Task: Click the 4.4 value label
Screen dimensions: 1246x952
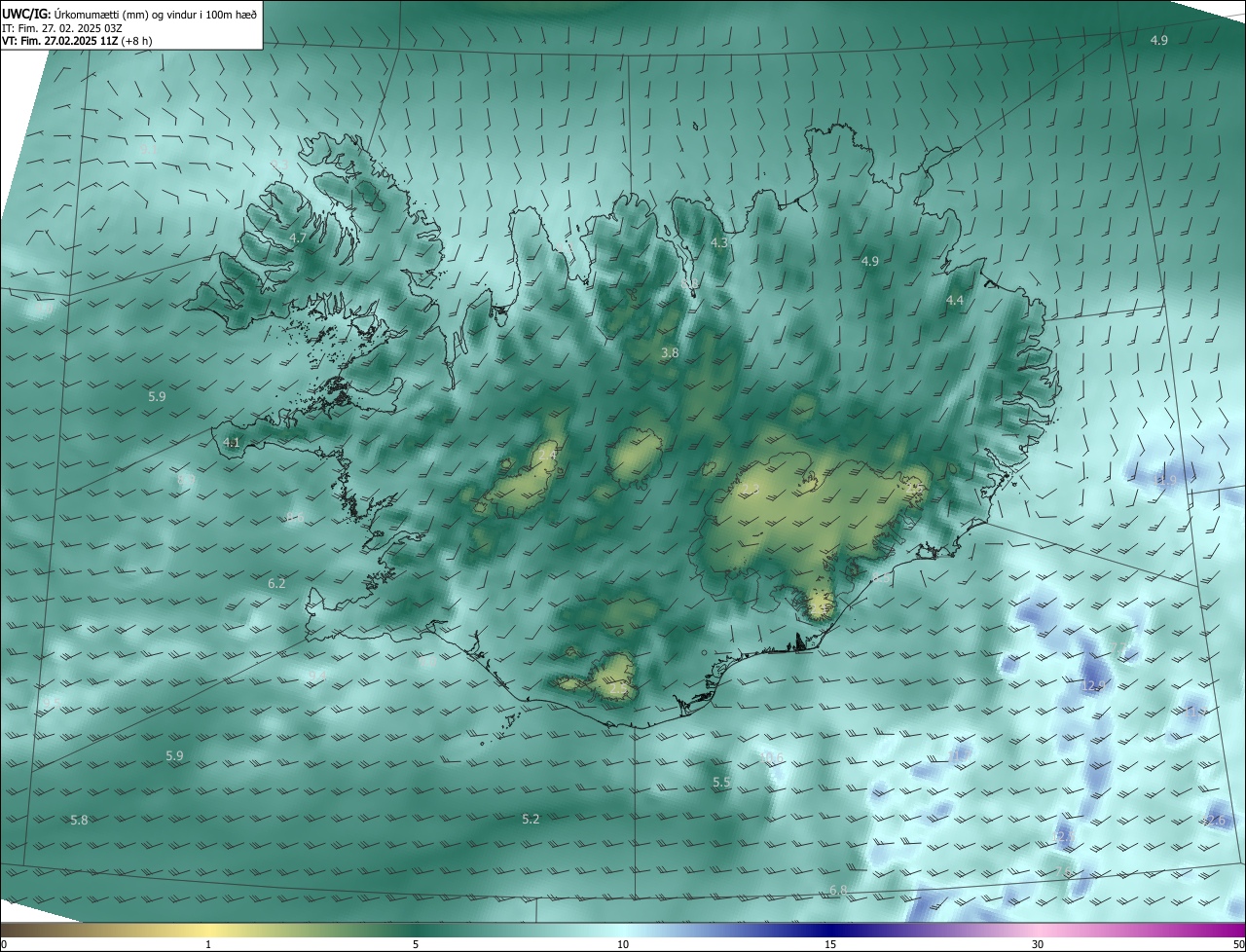Action: [955, 301]
